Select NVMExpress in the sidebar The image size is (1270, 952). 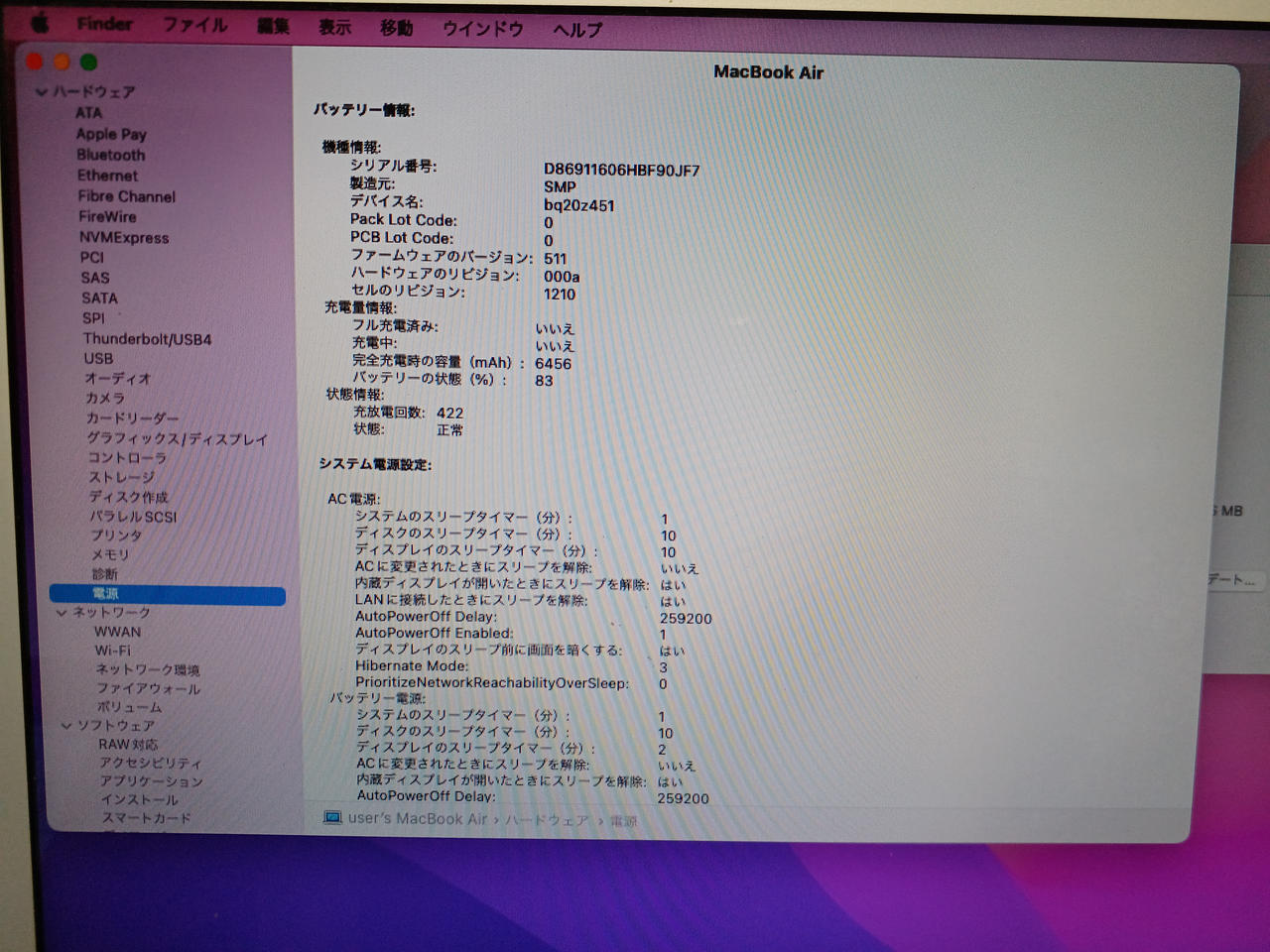pos(124,238)
